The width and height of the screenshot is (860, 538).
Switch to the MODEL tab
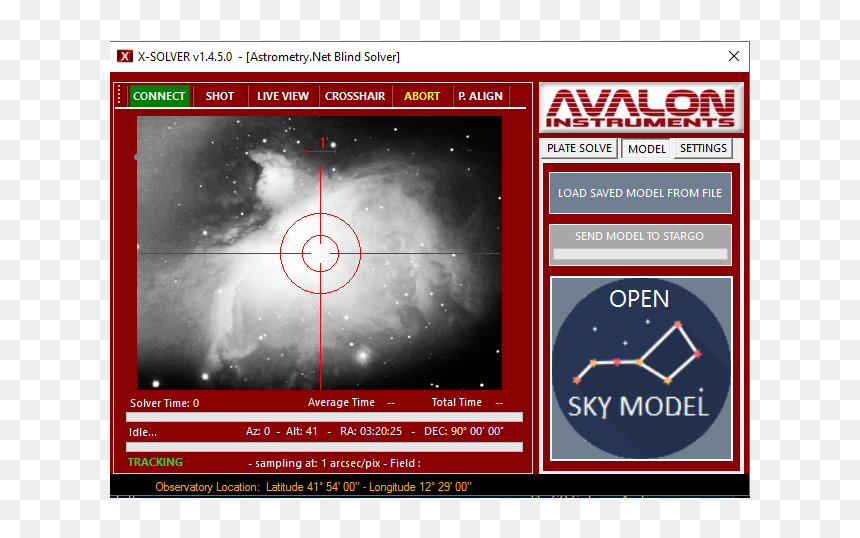(647, 149)
